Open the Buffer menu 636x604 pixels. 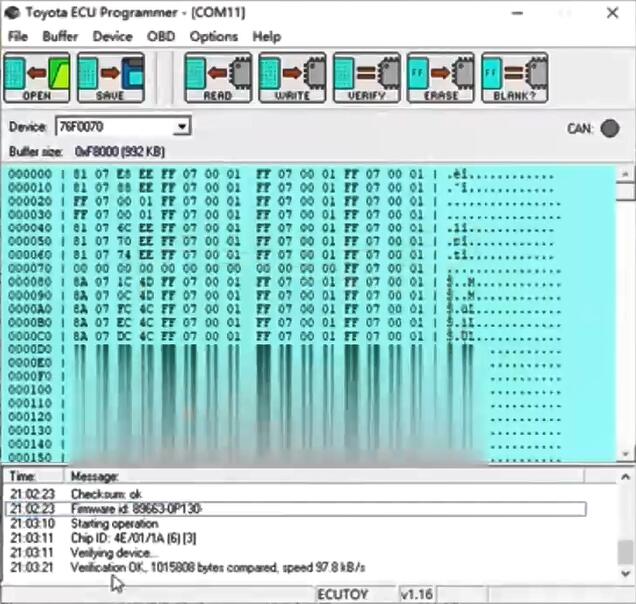(x=60, y=37)
